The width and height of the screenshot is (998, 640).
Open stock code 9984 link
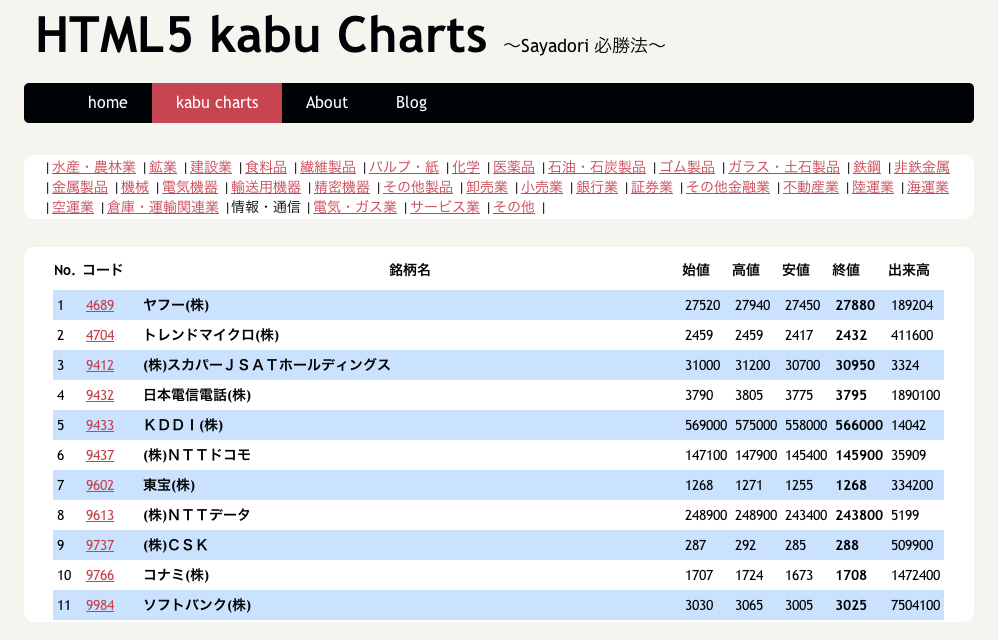(100, 605)
